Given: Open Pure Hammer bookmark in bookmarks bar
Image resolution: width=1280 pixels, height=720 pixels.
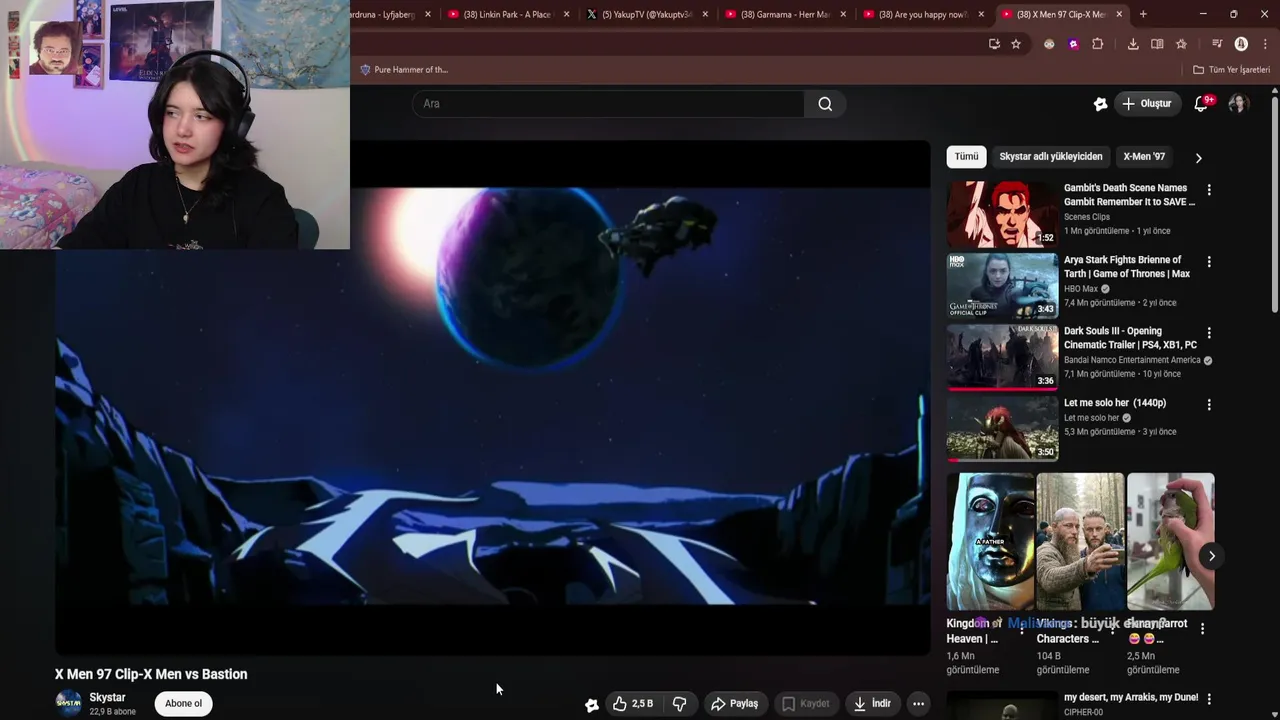Looking at the screenshot, I should [x=404, y=70].
